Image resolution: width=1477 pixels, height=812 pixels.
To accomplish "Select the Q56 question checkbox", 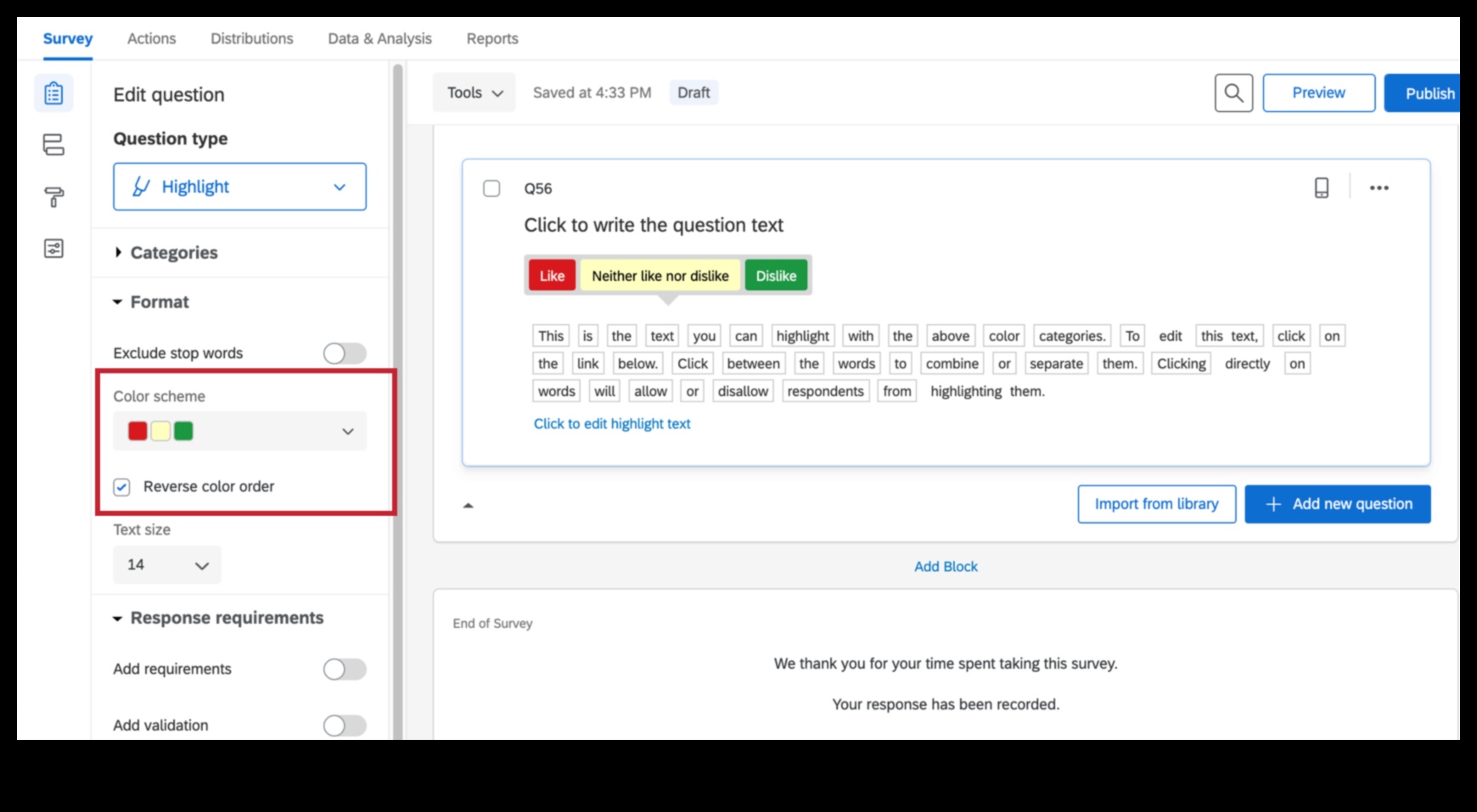I will (491, 188).
